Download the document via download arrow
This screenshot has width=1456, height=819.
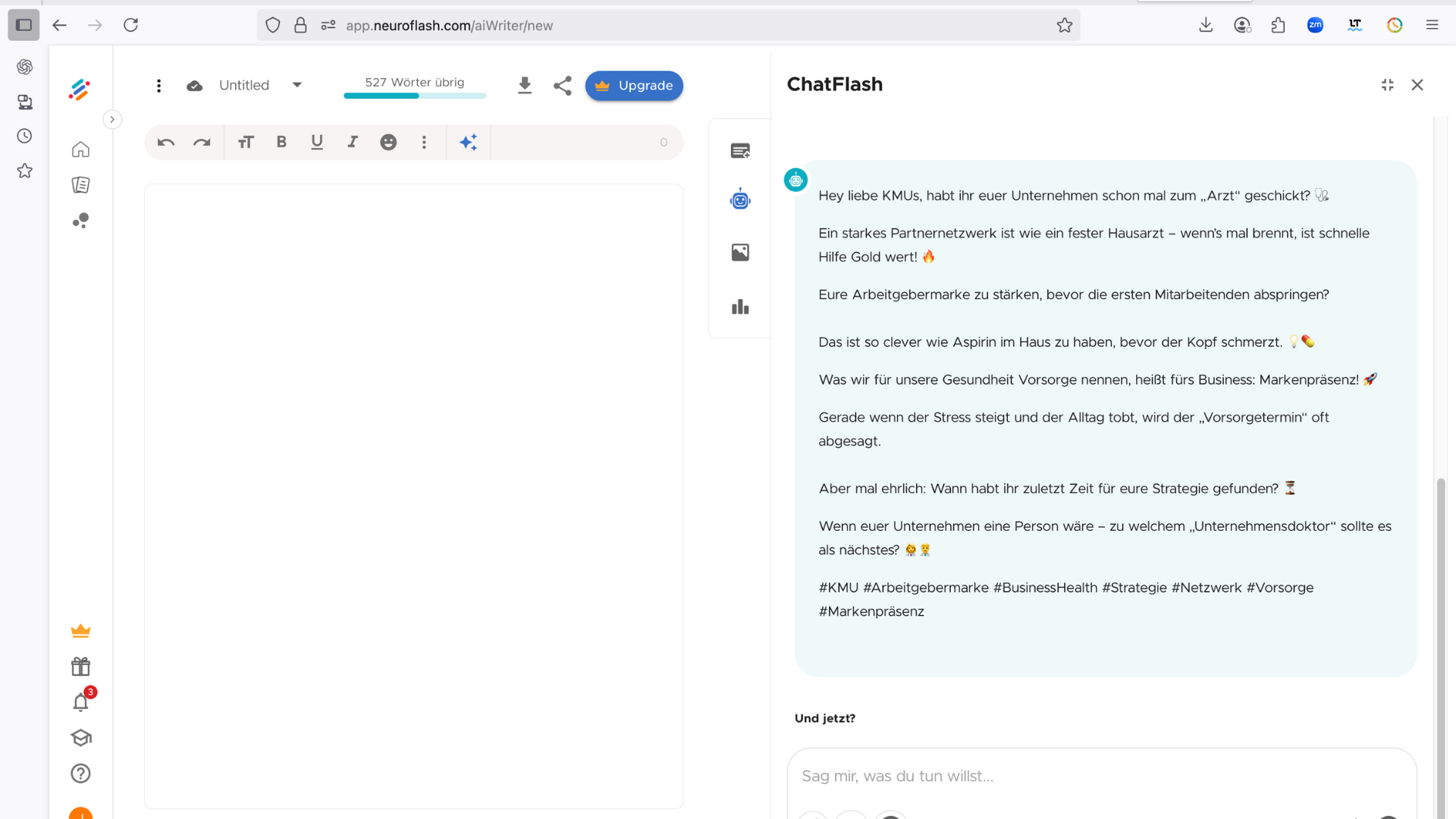524,86
